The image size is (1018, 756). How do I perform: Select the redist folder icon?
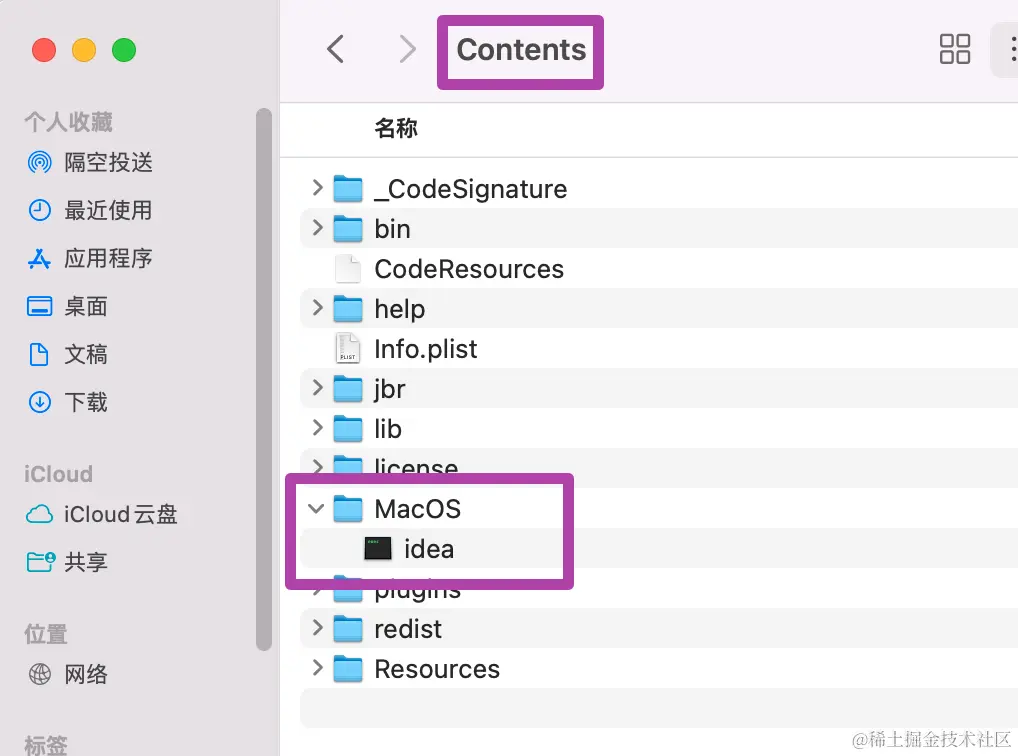coord(348,629)
